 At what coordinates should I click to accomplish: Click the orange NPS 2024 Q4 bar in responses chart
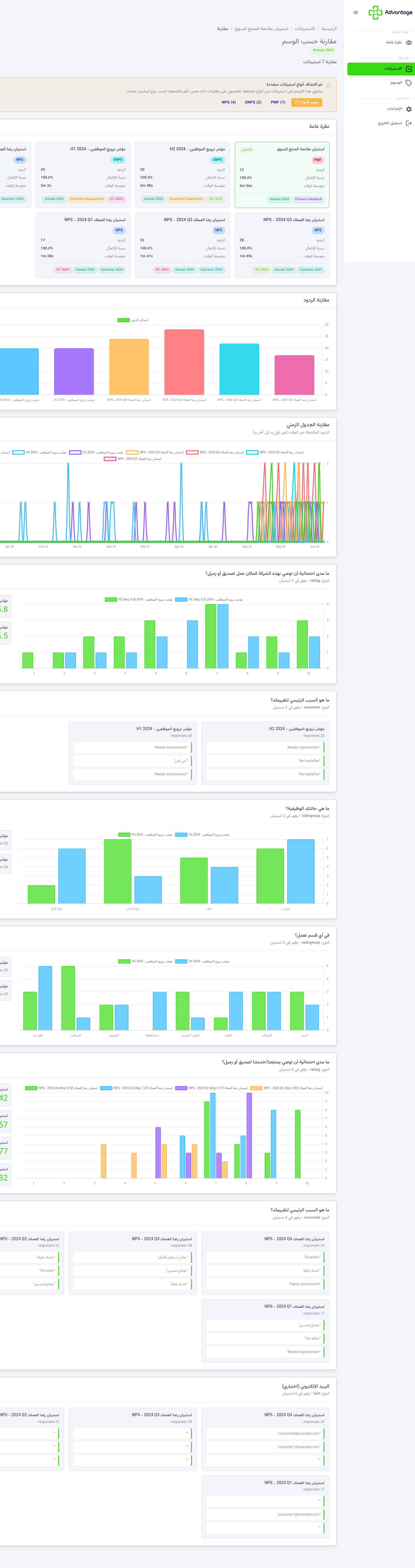pyautogui.click(x=129, y=367)
